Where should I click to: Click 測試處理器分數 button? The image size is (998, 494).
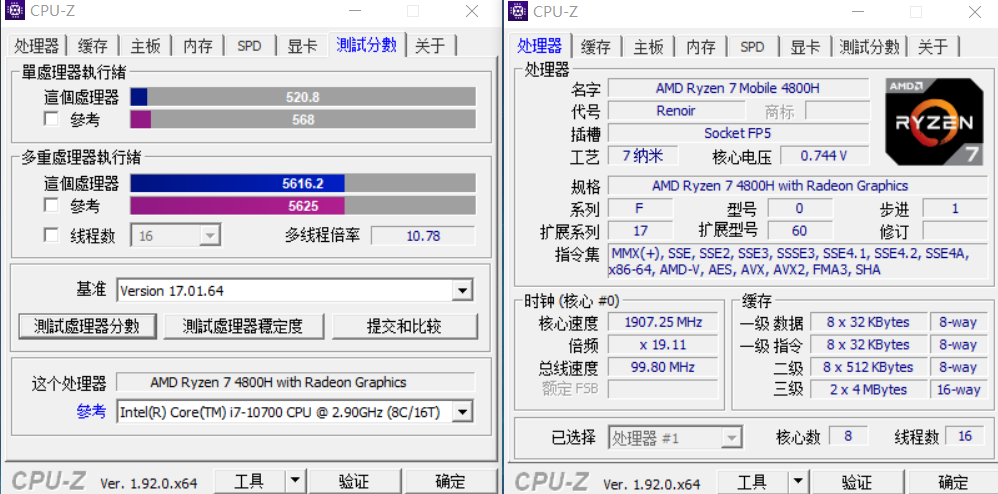click(x=87, y=326)
